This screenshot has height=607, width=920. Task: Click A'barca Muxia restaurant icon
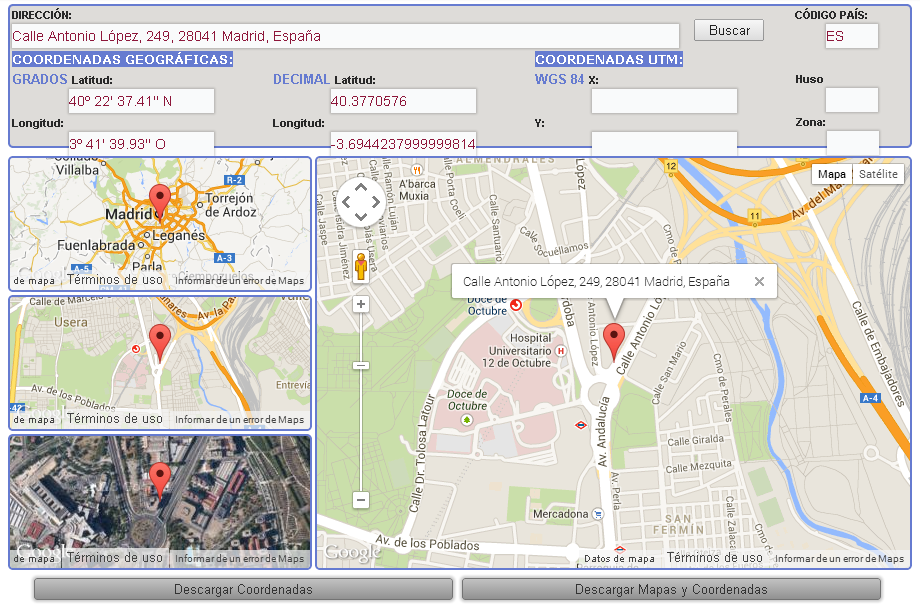tap(416, 171)
